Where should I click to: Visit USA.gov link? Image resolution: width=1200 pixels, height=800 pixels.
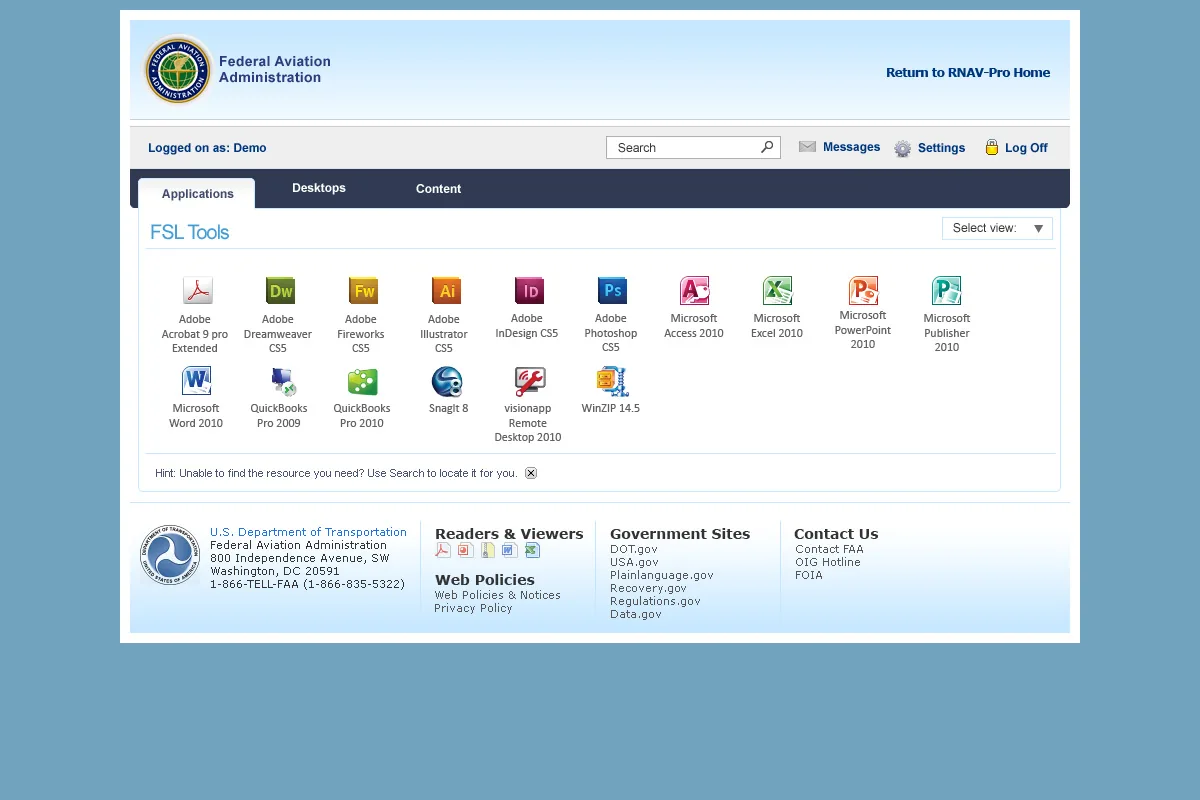tap(634, 562)
